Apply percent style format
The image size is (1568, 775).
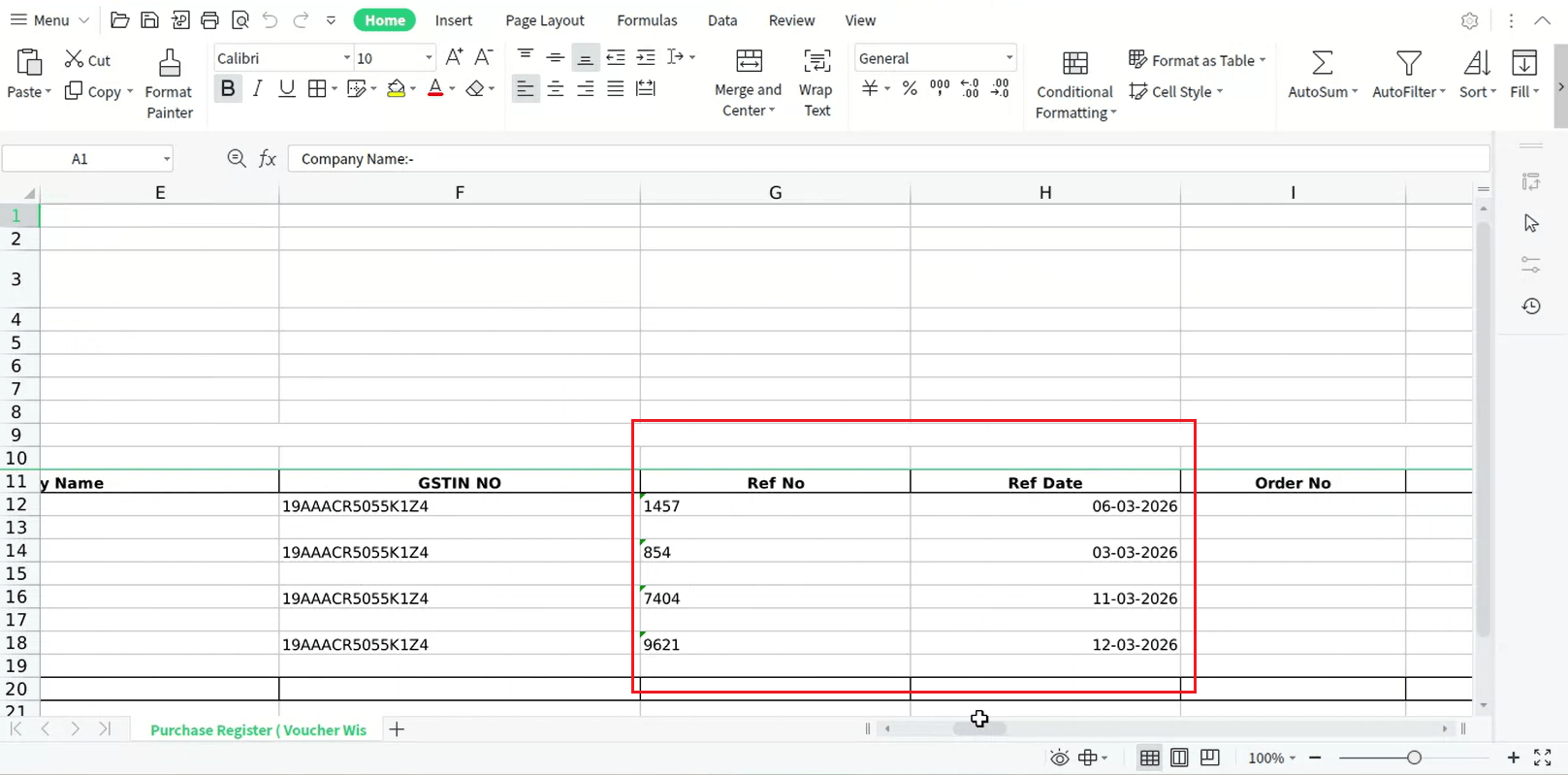click(x=910, y=89)
